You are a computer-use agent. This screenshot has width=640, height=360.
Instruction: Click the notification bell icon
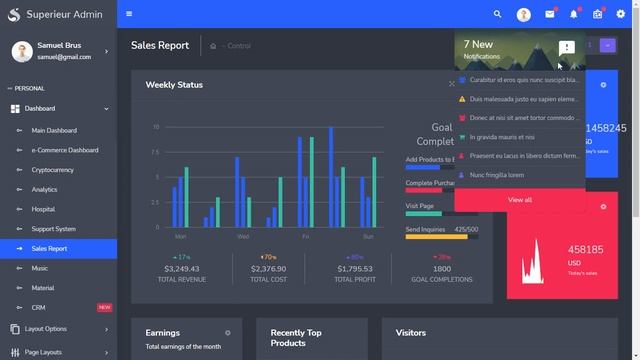point(573,14)
